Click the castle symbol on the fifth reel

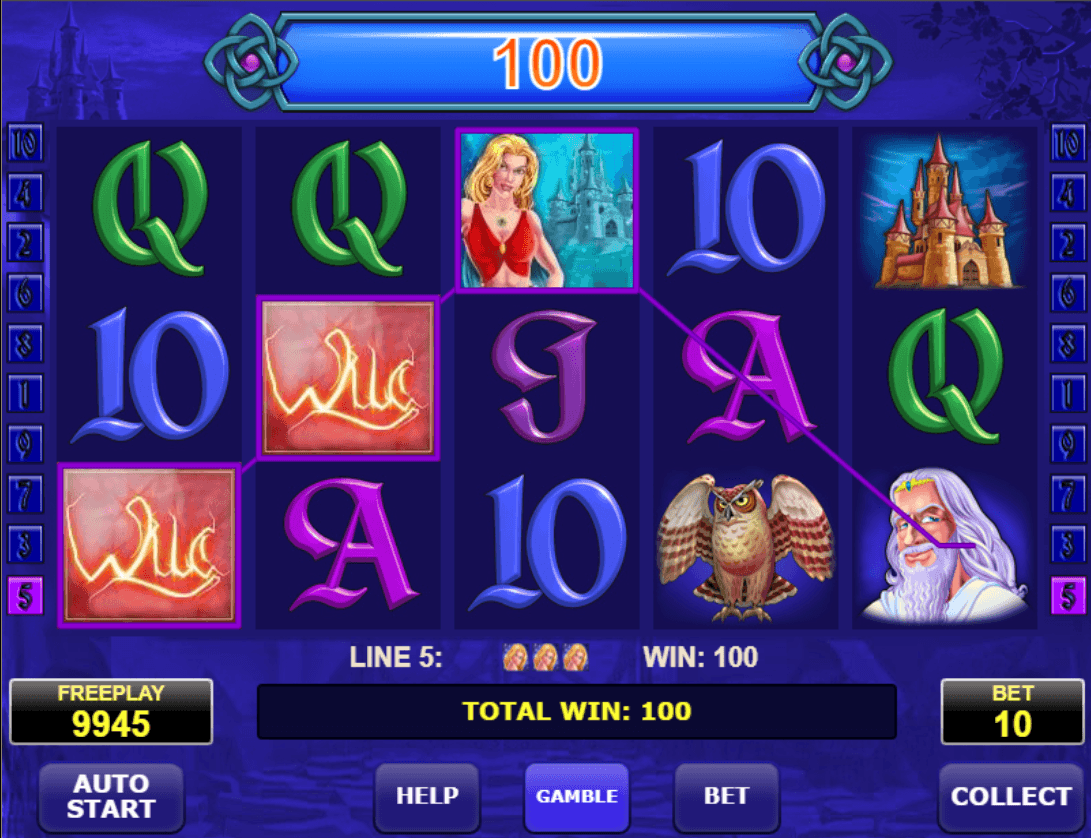click(944, 210)
